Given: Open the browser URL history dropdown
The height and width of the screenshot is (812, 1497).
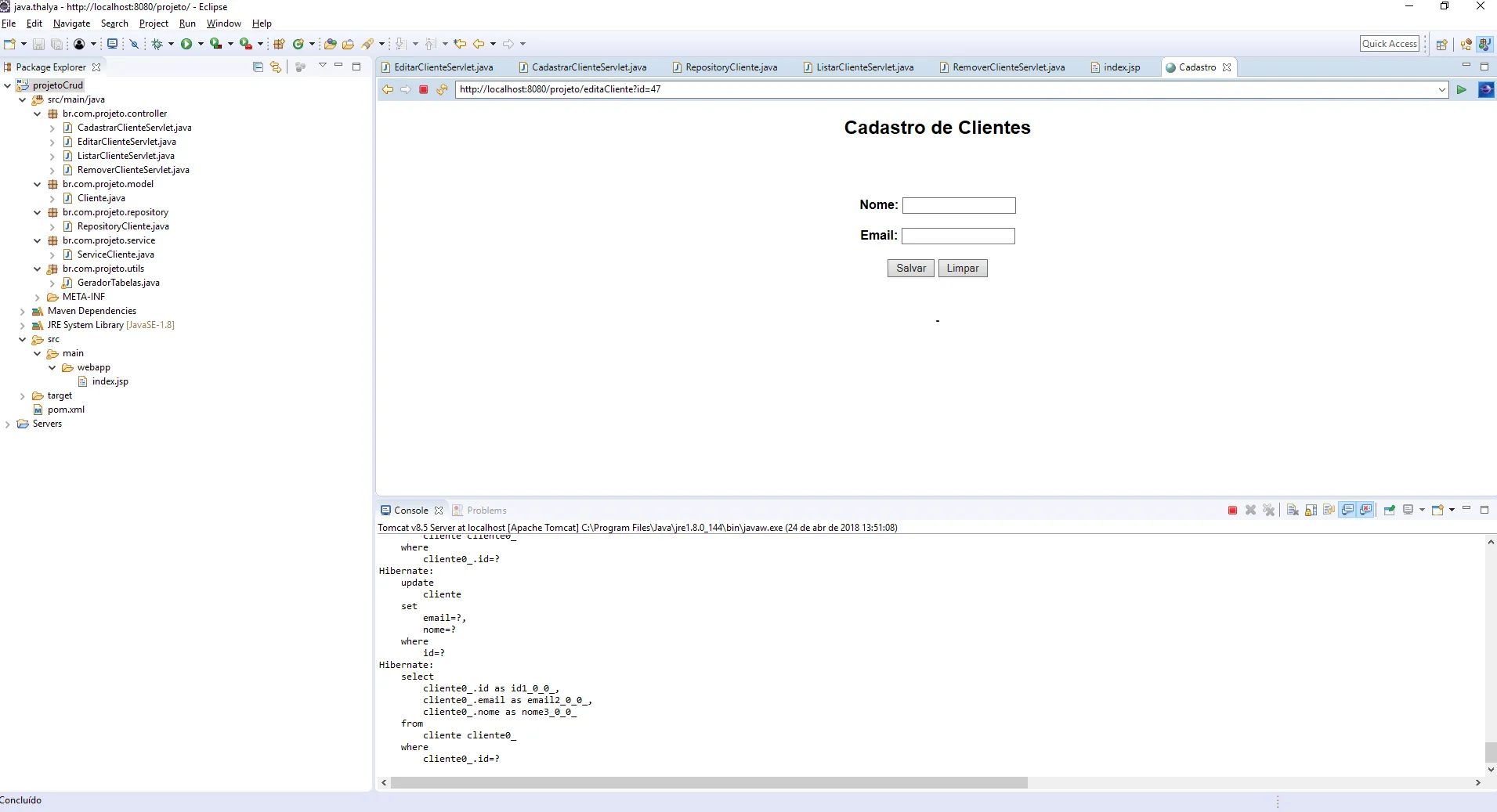Looking at the screenshot, I should point(1441,90).
